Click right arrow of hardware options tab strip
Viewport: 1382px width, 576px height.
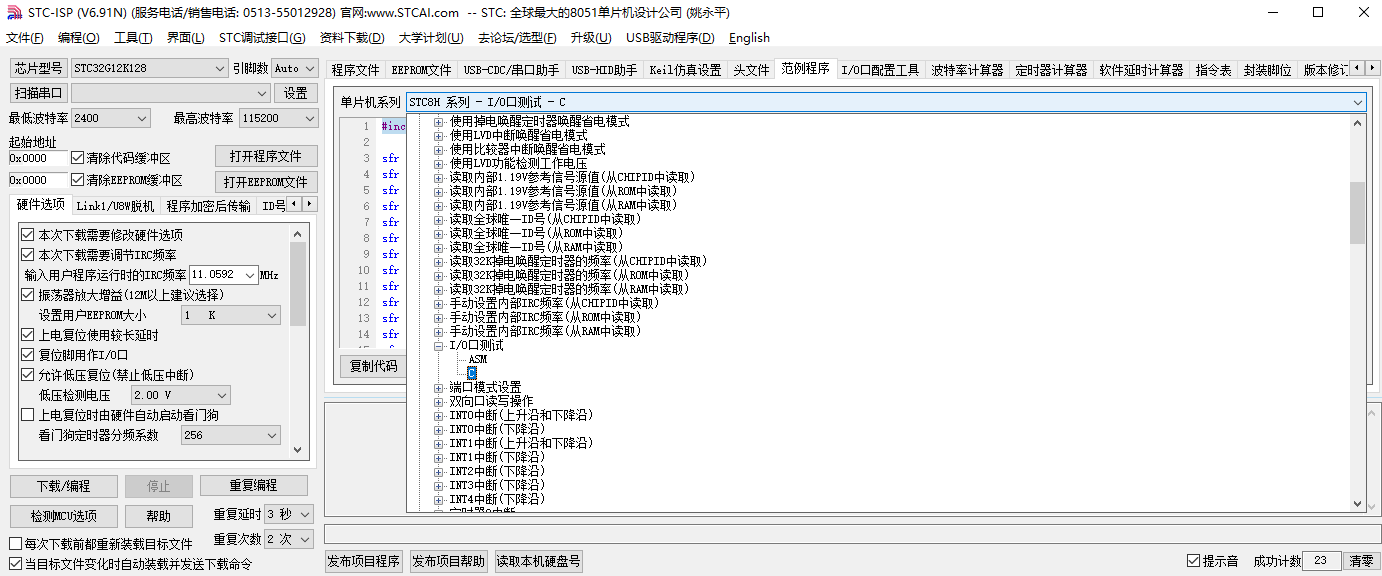[309, 204]
